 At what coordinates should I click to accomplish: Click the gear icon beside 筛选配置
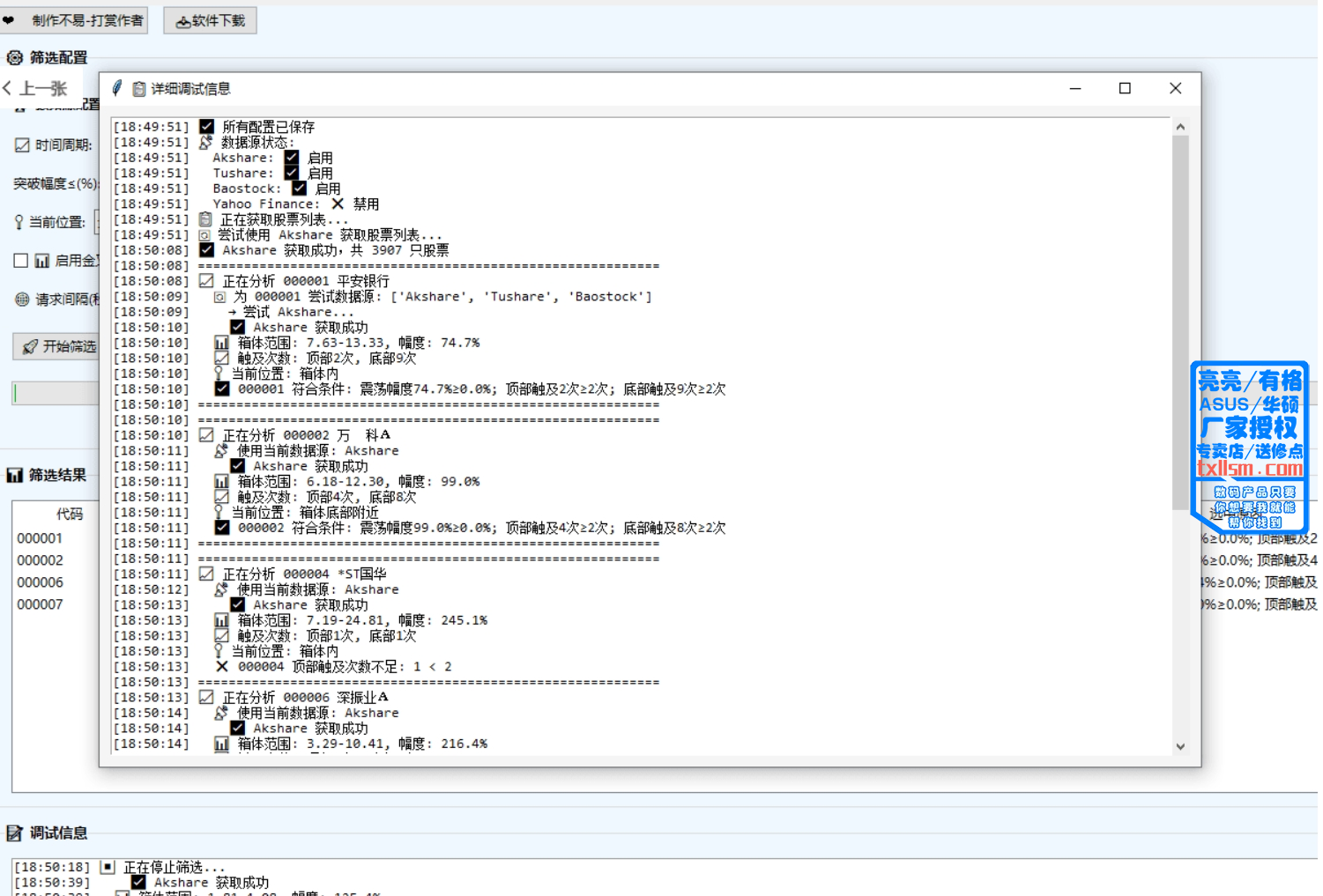pos(15,58)
